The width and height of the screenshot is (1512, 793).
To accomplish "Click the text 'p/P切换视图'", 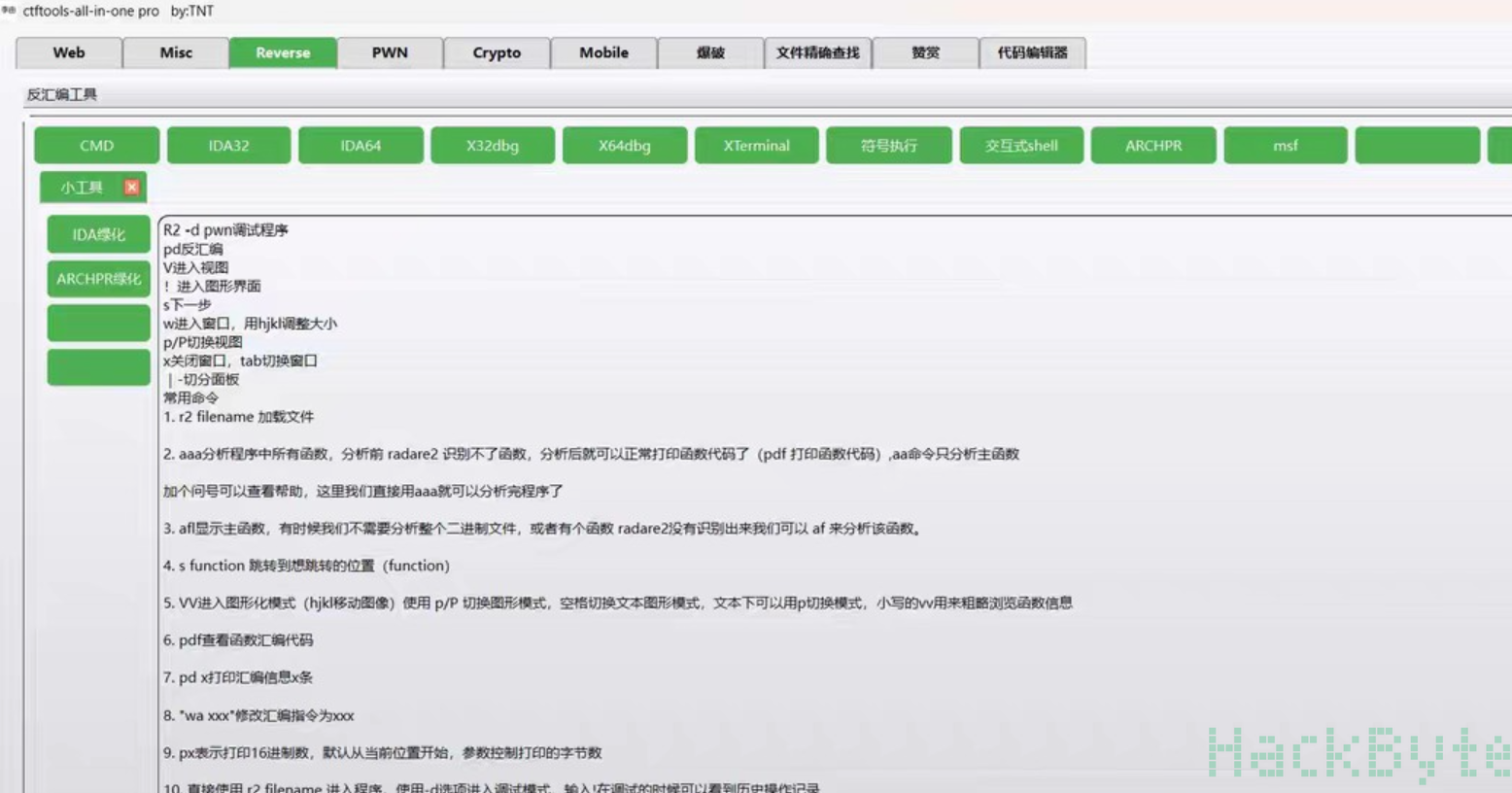I will point(203,342).
